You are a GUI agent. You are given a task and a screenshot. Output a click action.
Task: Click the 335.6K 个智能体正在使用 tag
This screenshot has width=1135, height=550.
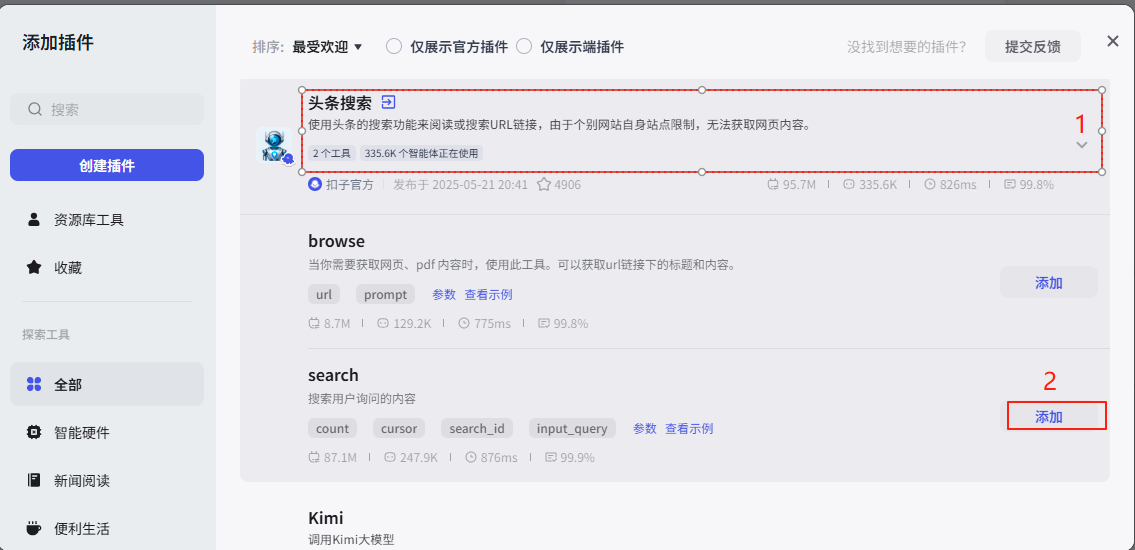[421, 153]
